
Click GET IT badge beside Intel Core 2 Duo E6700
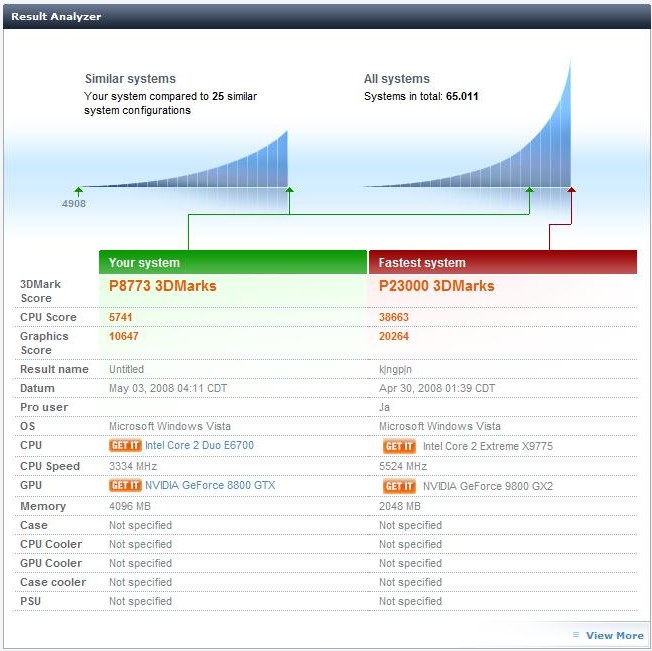(125, 445)
